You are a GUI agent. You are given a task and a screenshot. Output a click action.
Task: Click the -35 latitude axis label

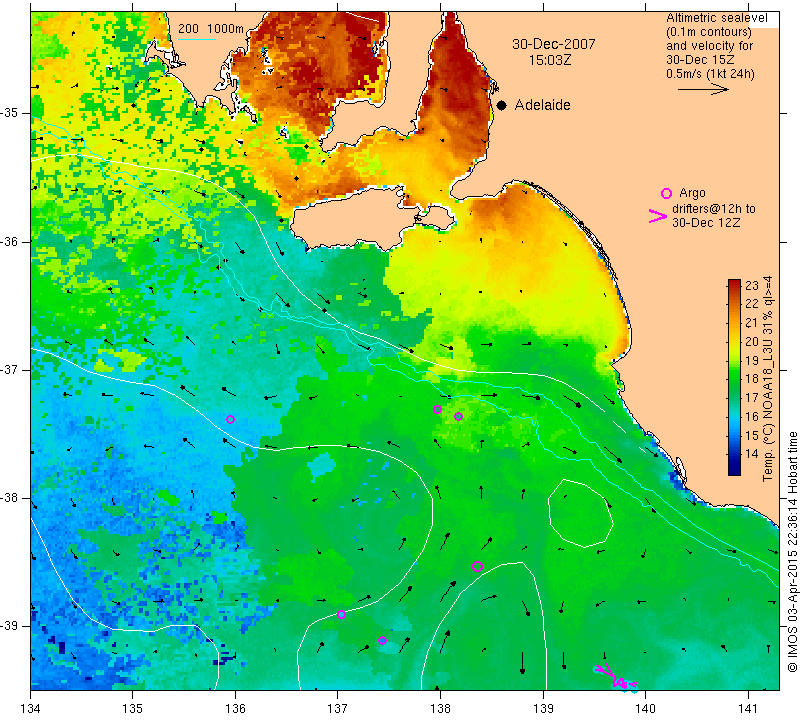10,113
